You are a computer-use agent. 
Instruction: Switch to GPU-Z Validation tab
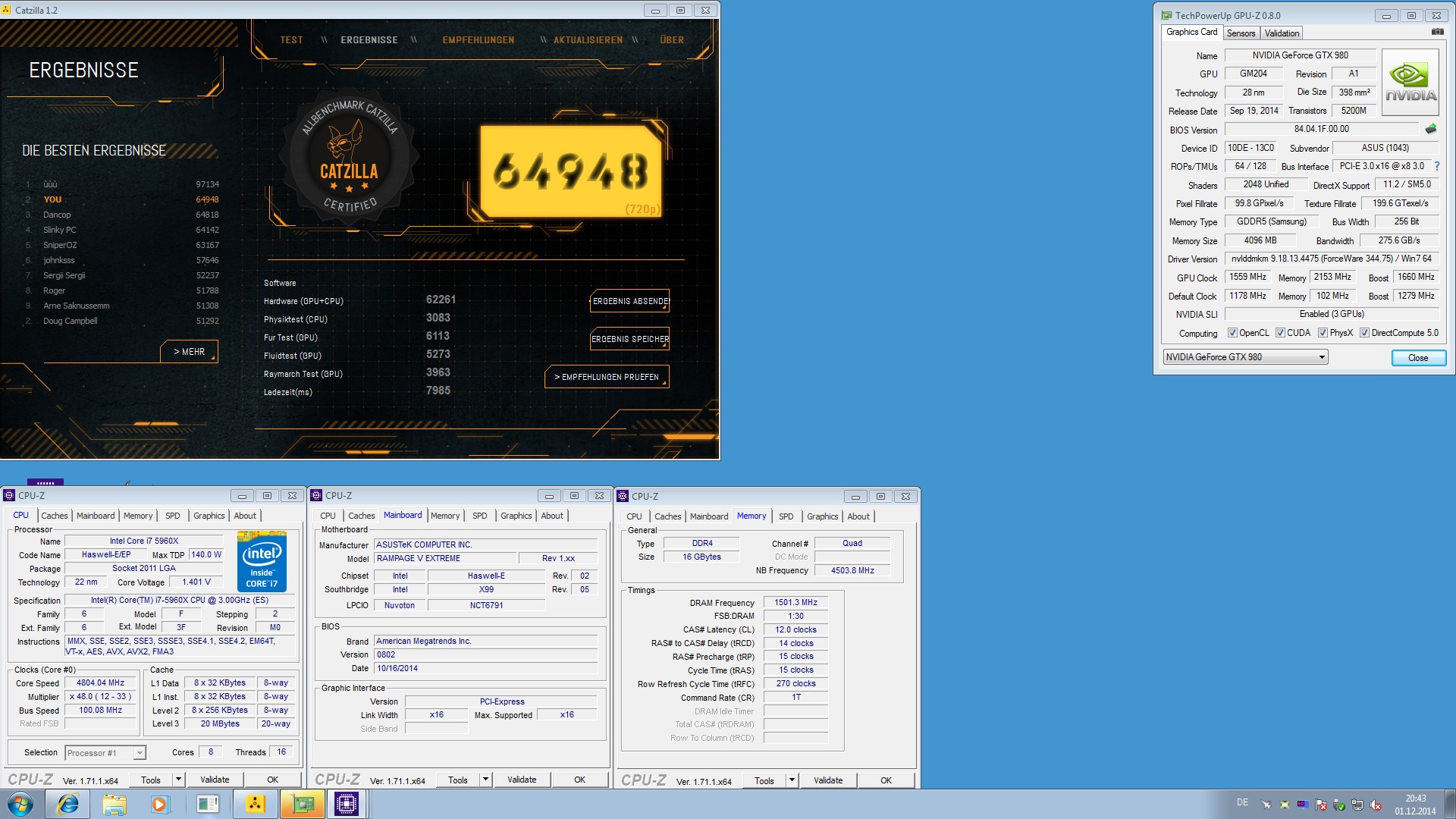[x=1282, y=33]
